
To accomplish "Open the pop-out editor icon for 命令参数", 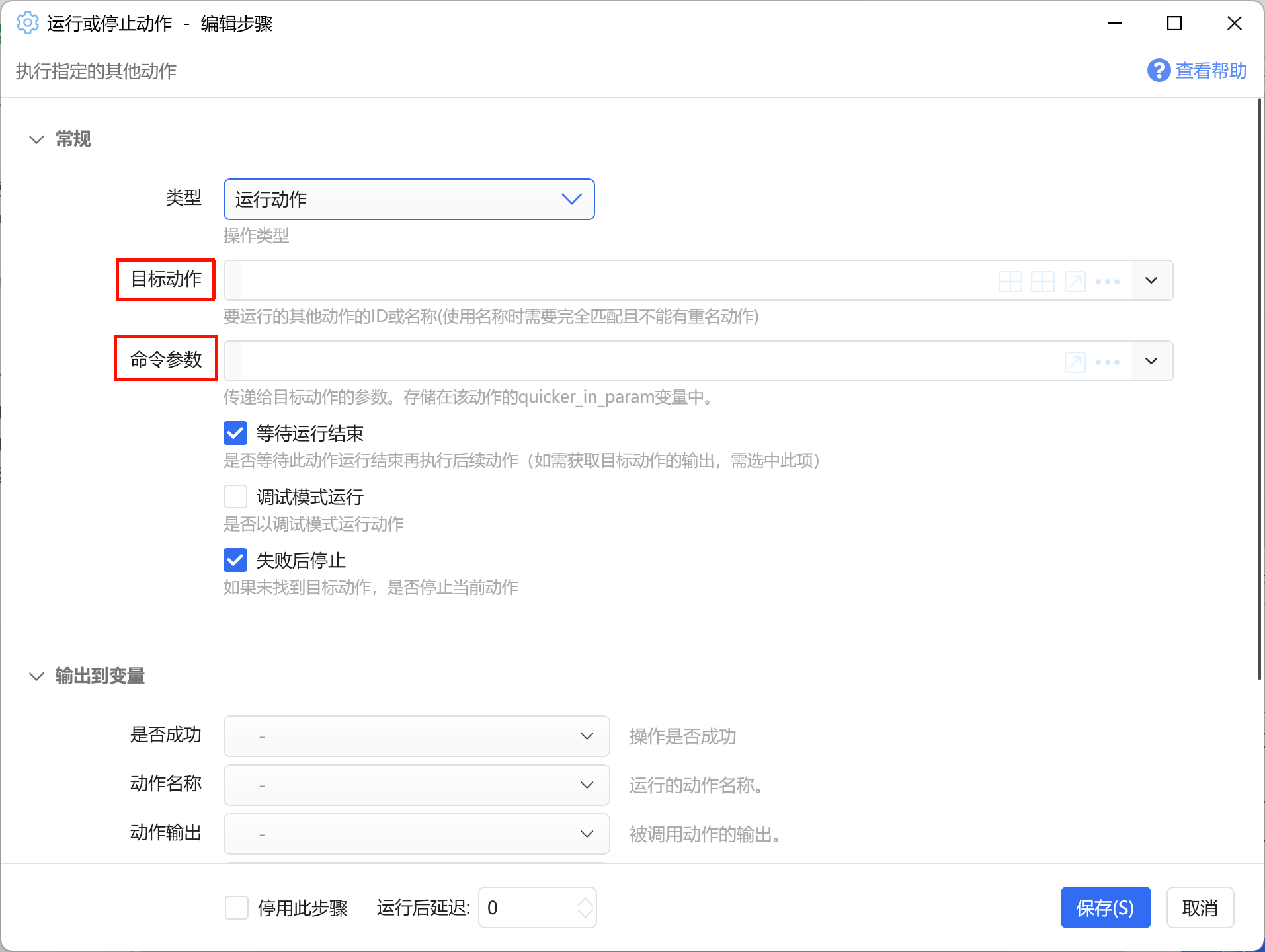I will pyautogui.click(x=1075, y=362).
